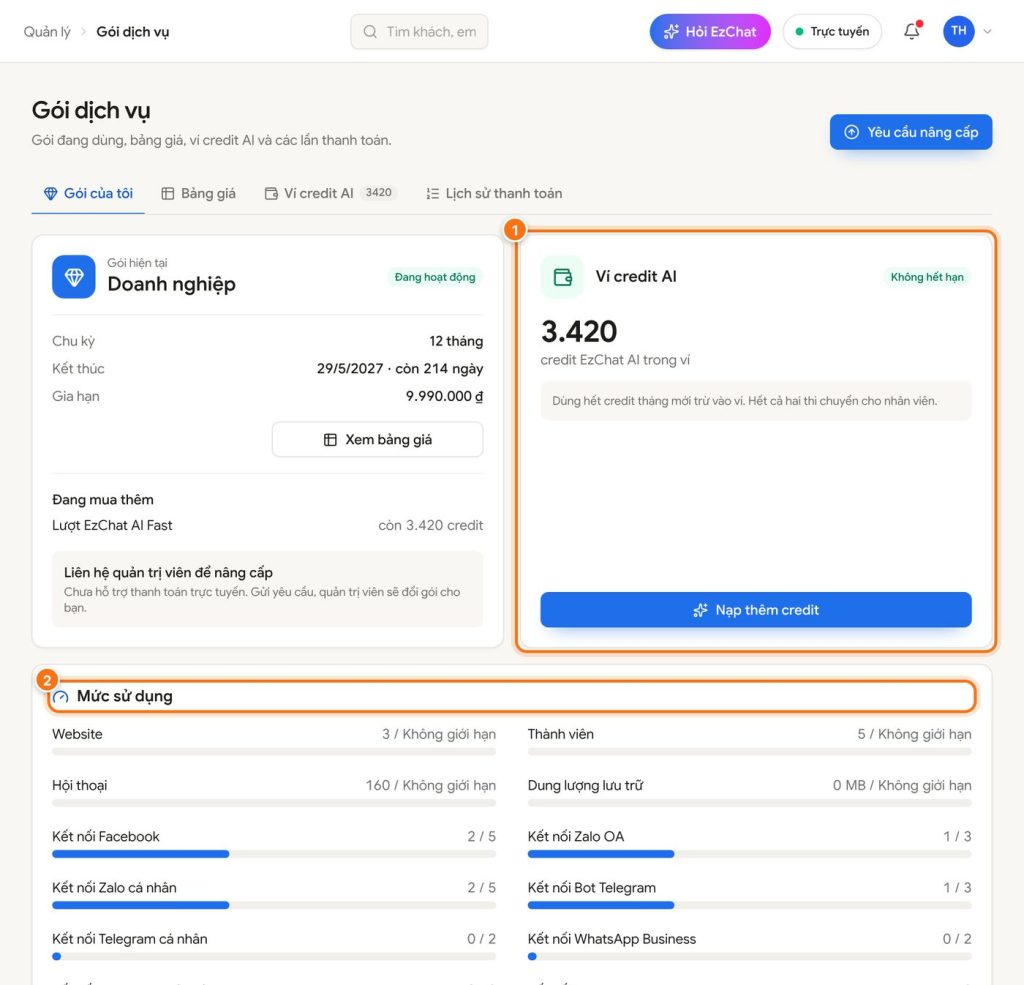
Task: Click the list icon on Lịch sử tab
Action: pyautogui.click(x=432, y=193)
